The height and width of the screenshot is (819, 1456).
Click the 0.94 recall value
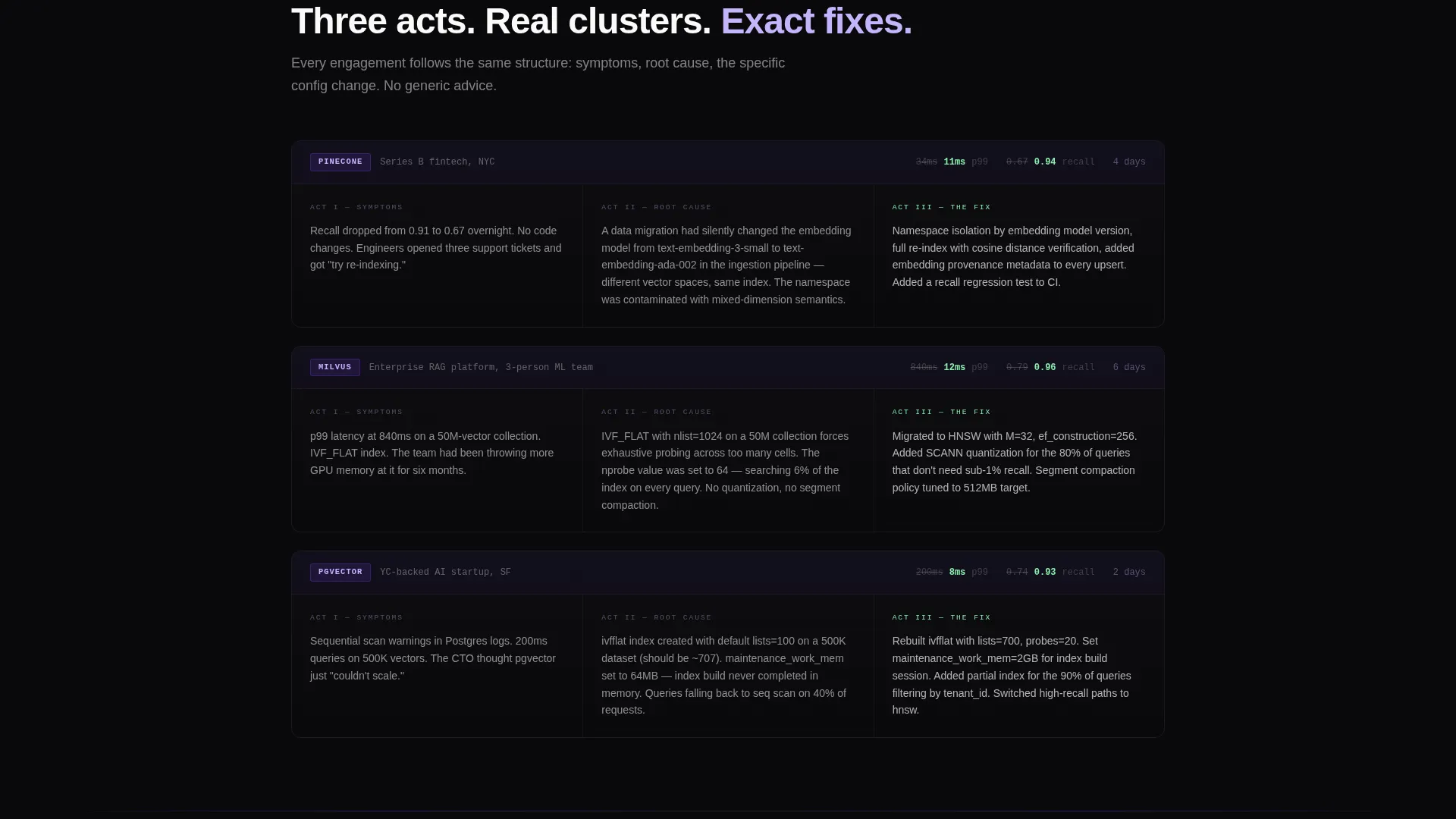(x=1044, y=162)
